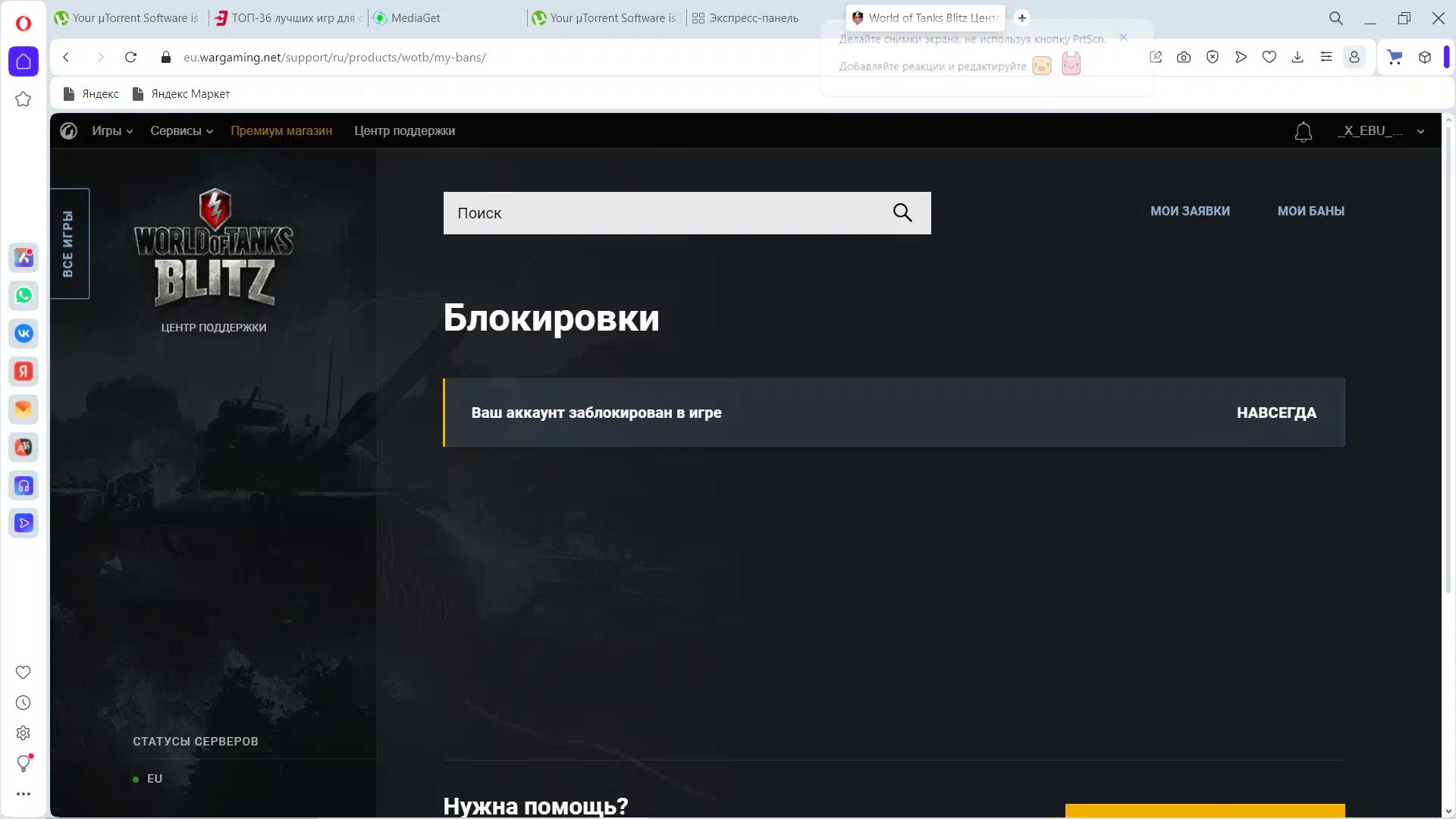
Task: Open МОИ БАНЫ link
Action: click(1310, 211)
